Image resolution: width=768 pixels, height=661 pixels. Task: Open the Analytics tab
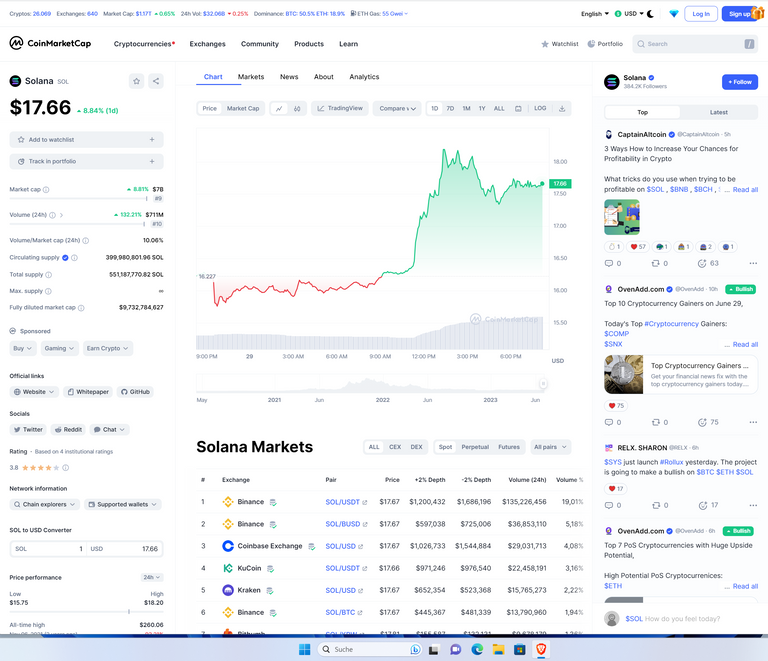point(364,77)
